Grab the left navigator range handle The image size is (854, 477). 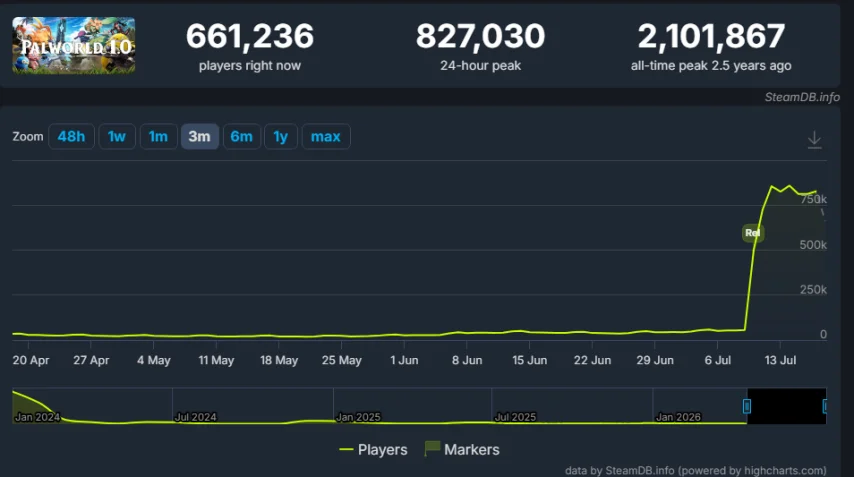(747, 406)
